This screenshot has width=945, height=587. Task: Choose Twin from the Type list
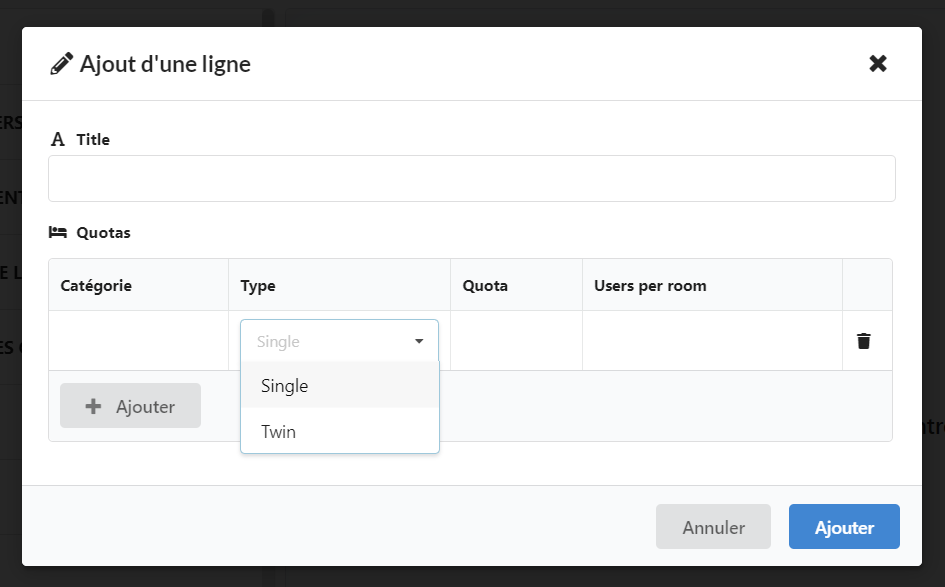279,432
